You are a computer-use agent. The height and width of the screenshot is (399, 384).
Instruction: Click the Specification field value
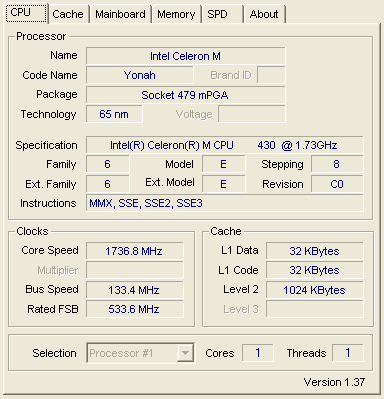pyautogui.click(x=224, y=145)
